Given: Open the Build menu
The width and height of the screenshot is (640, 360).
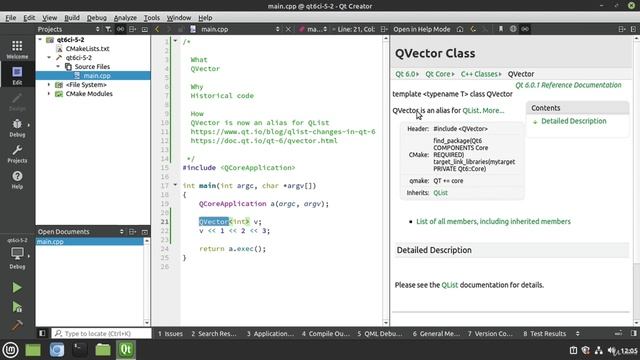Looking at the screenshot, I should [72, 18].
